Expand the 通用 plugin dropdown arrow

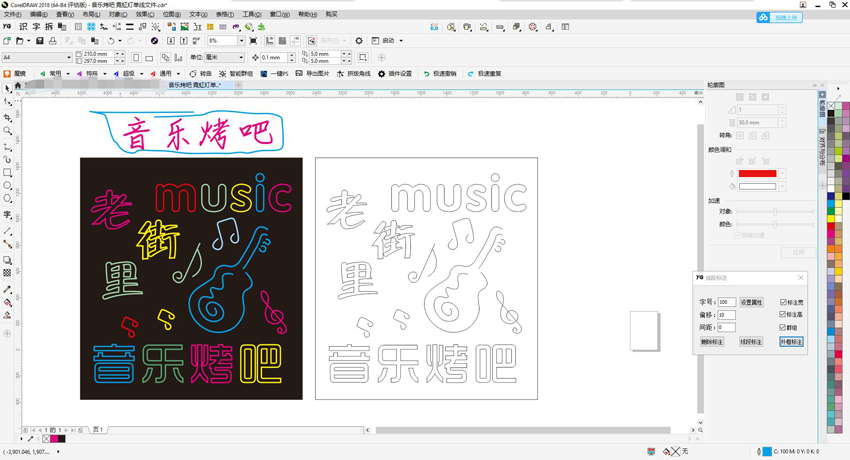click(178, 74)
